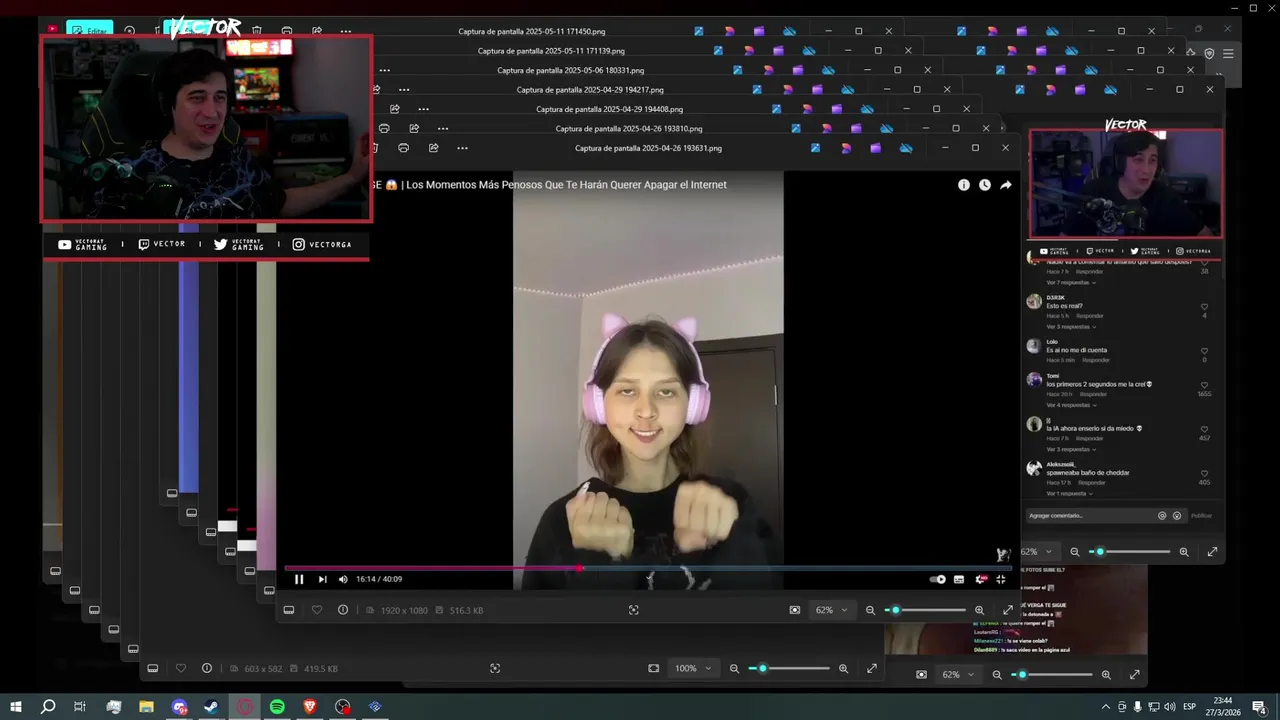Viewport: 1280px width, 720px height.
Task: Click the Editar button in the topmost window
Action: click(x=90, y=30)
